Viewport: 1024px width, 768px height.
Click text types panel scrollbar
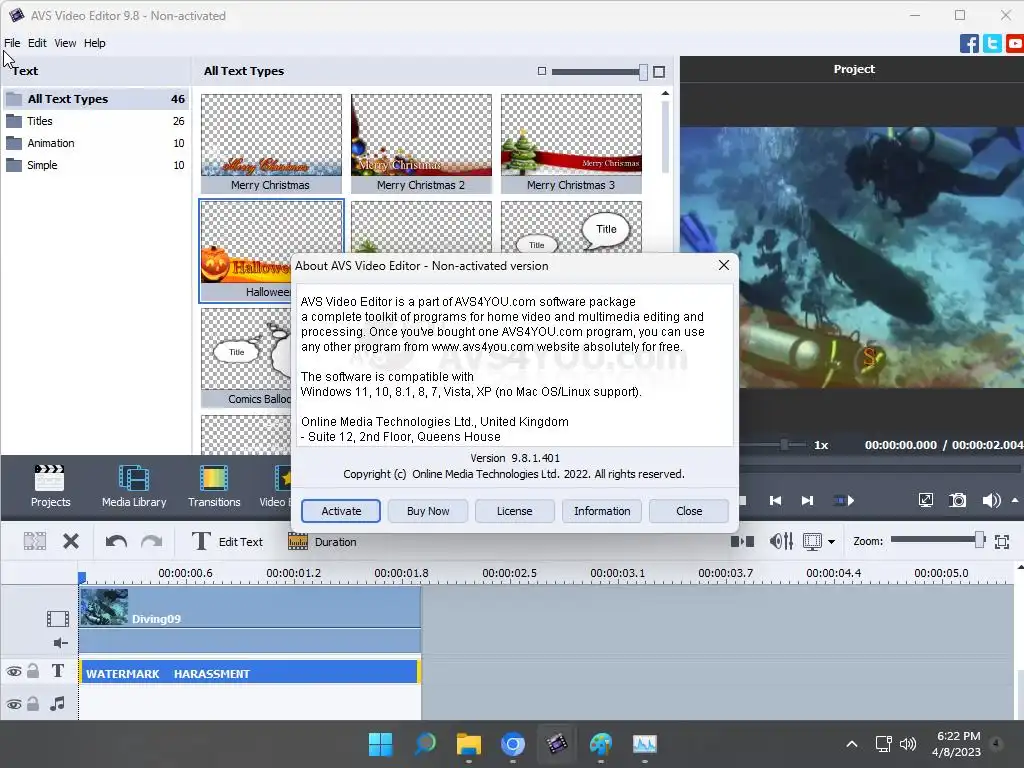pyautogui.click(x=665, y=136)
